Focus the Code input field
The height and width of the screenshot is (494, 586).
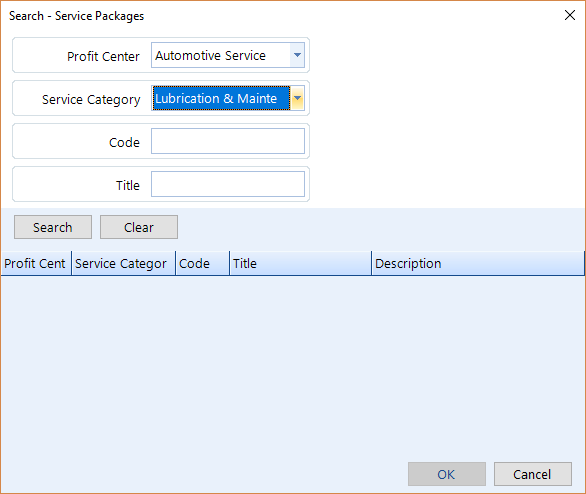228,141
